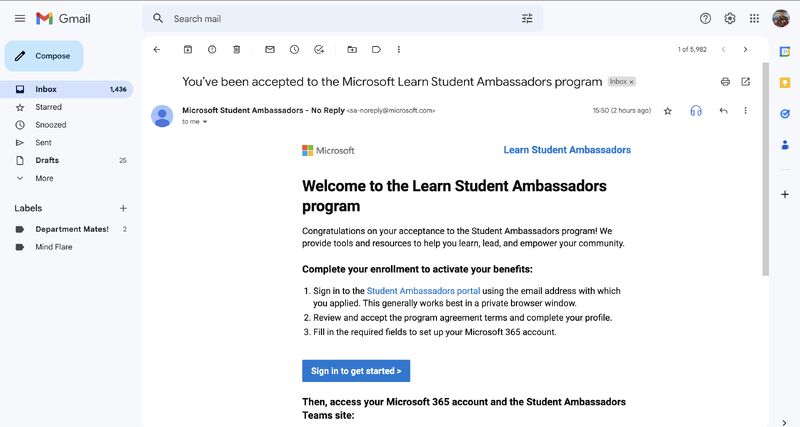
Task: Go to the newer email arrow
Action: pyautogui.click(x=723, y=49)
